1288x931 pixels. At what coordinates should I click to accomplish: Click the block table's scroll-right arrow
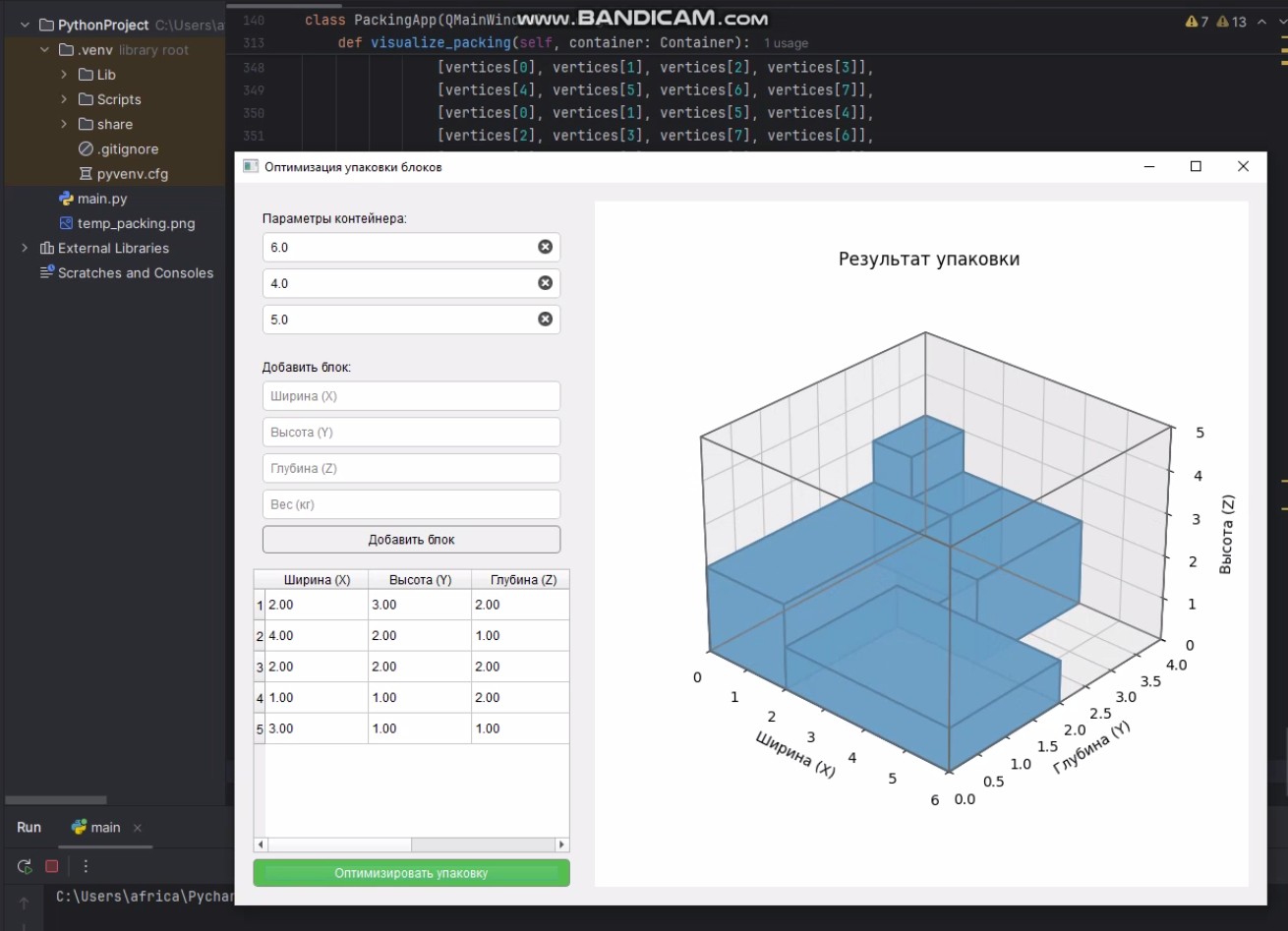point(562,844)
